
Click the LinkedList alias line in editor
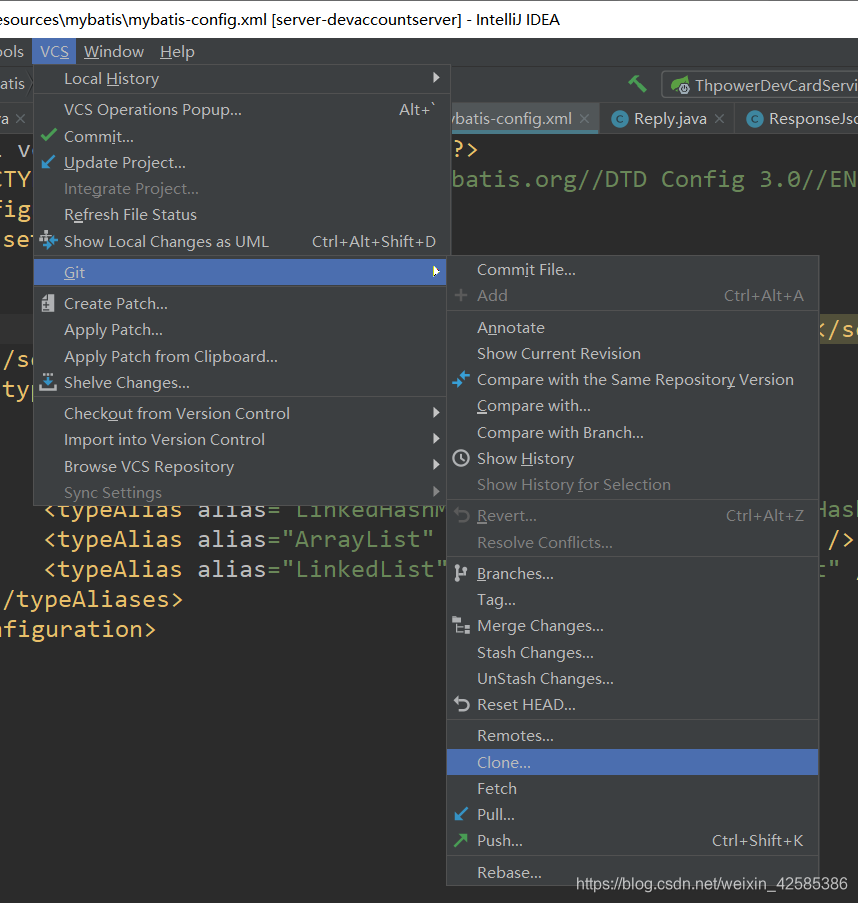tap(245, 570)
